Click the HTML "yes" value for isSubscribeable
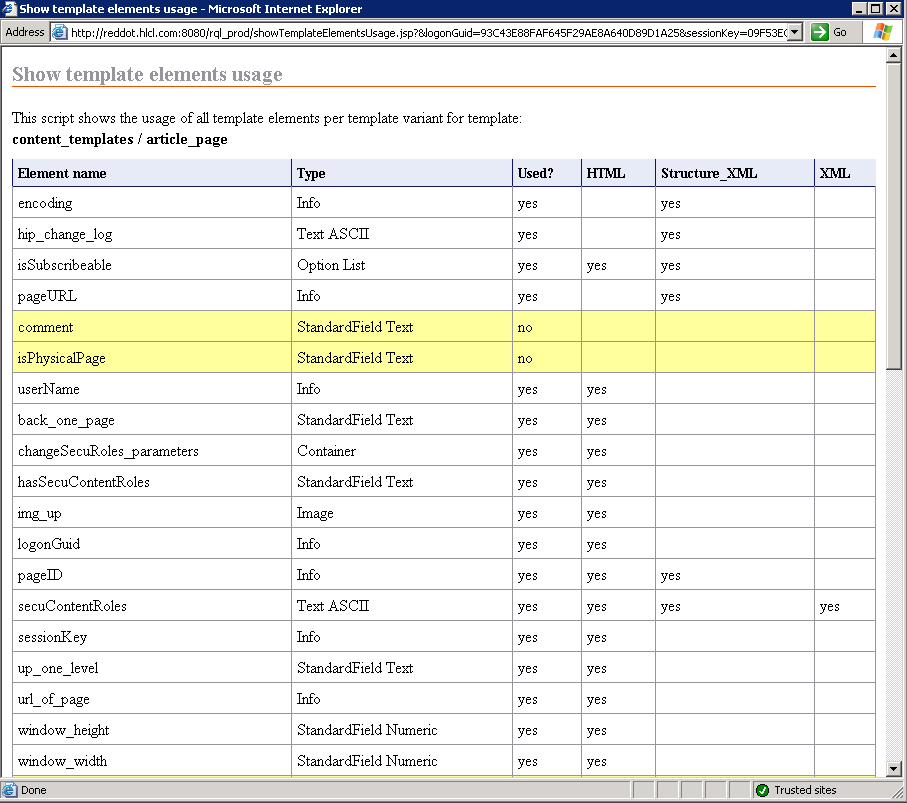907x803 pixels. pos(596,266)
